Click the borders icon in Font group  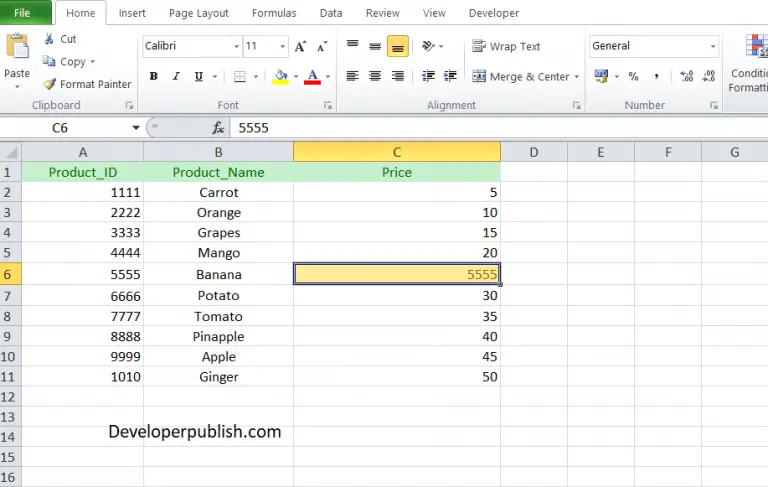(x=240, y=77)
